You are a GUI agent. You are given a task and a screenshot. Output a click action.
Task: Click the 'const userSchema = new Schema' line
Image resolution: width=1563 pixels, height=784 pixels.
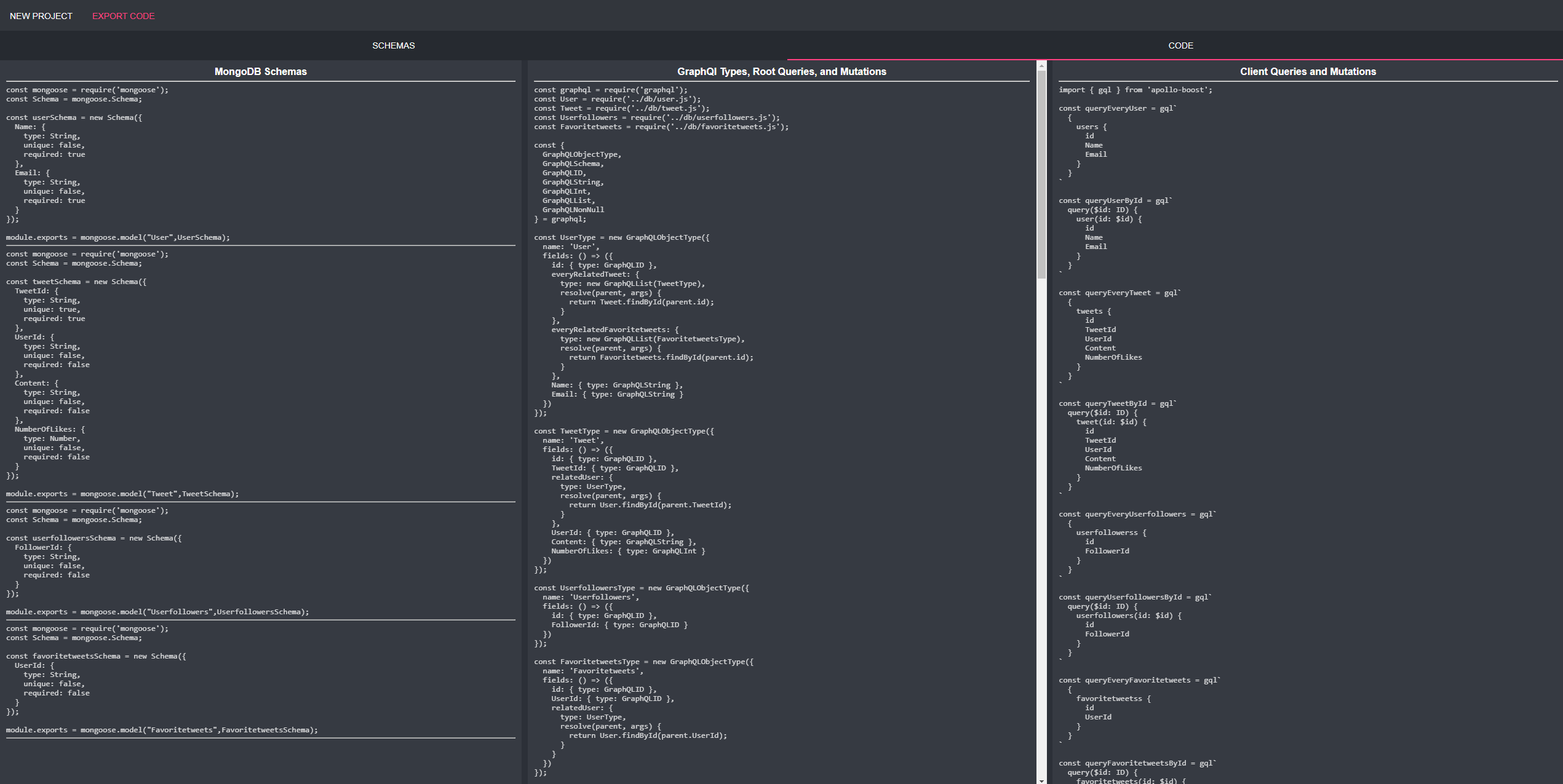(74, 117)
